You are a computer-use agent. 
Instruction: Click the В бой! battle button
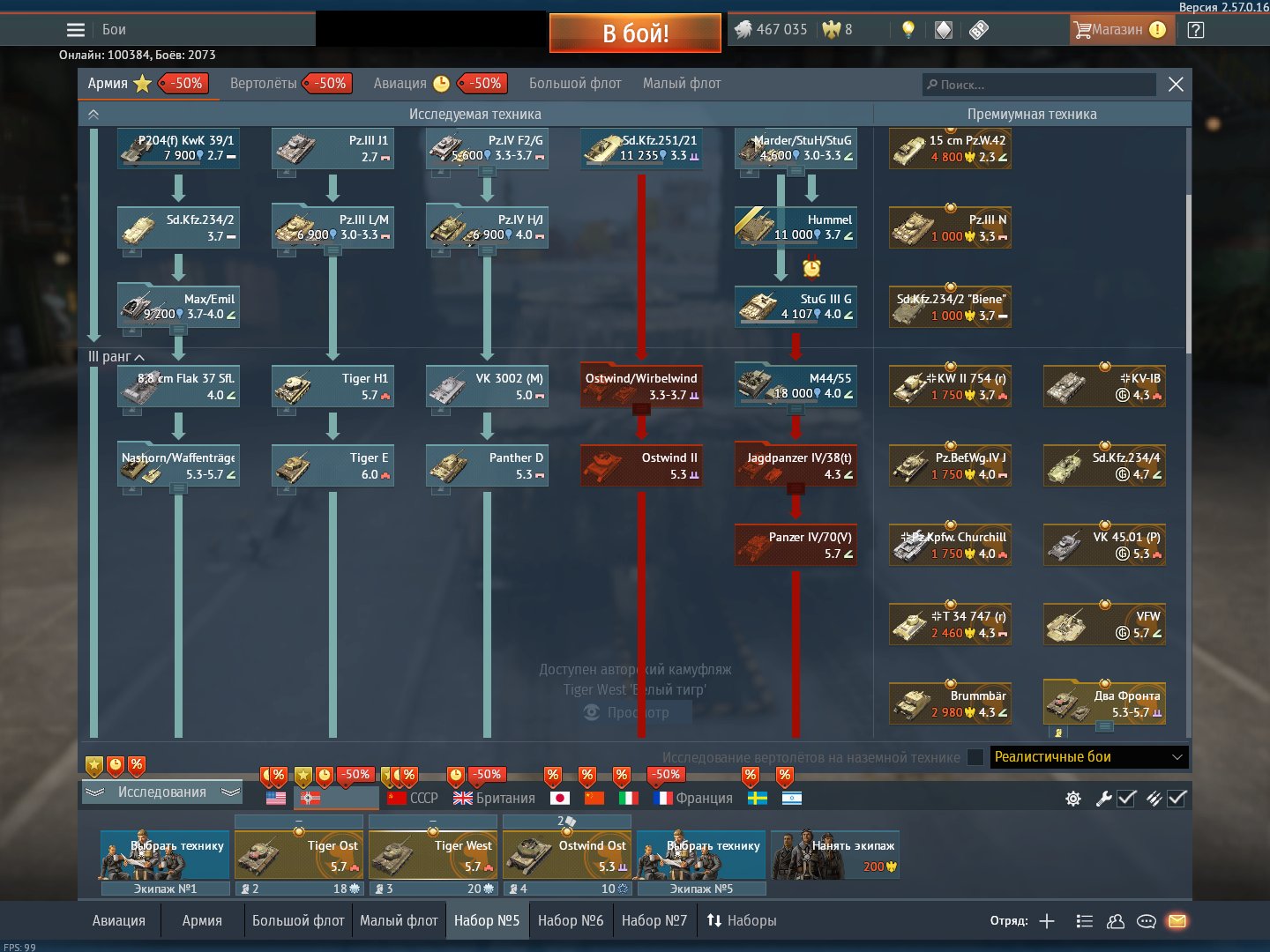[635, 33]
